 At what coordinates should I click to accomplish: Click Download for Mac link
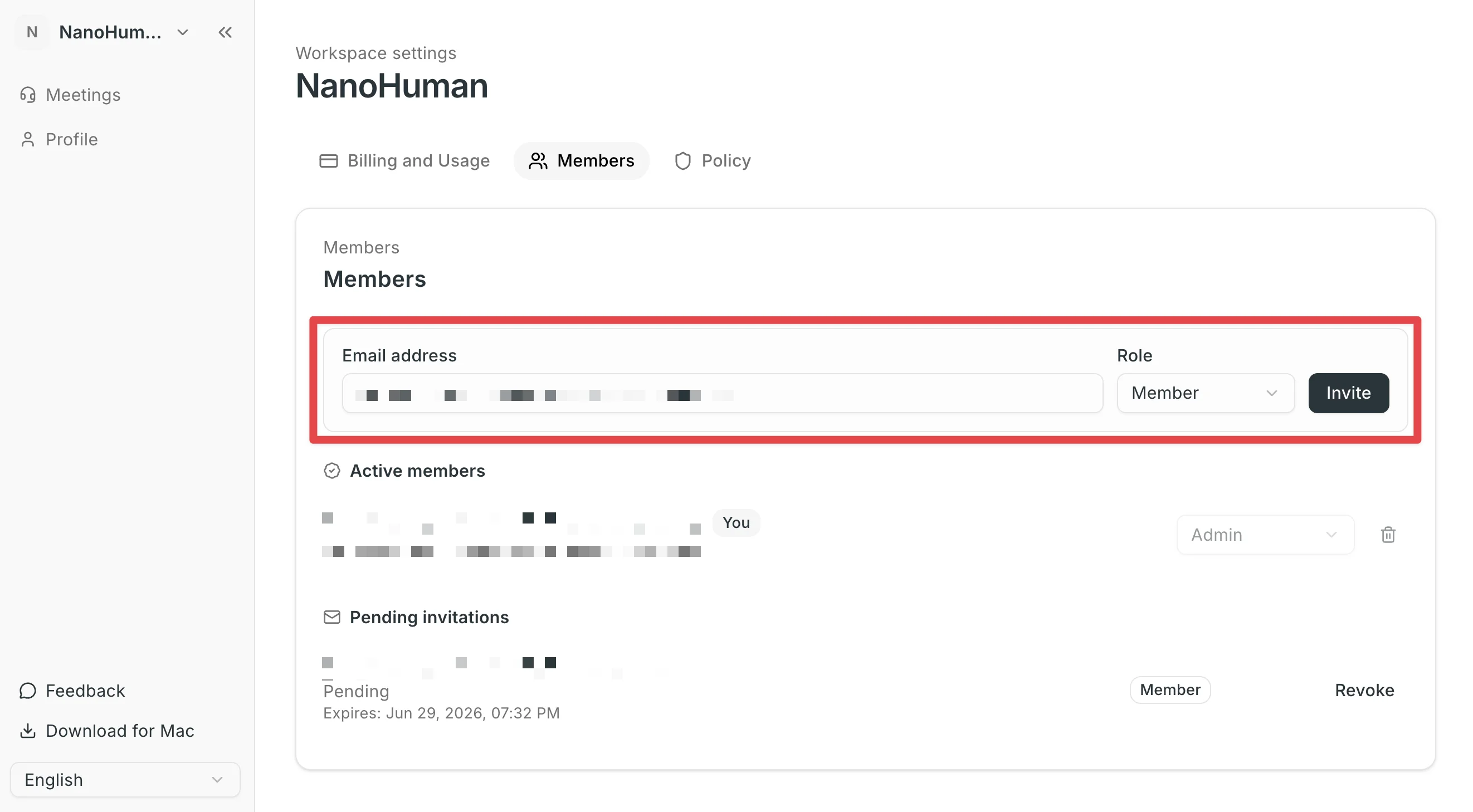point(107,731)
